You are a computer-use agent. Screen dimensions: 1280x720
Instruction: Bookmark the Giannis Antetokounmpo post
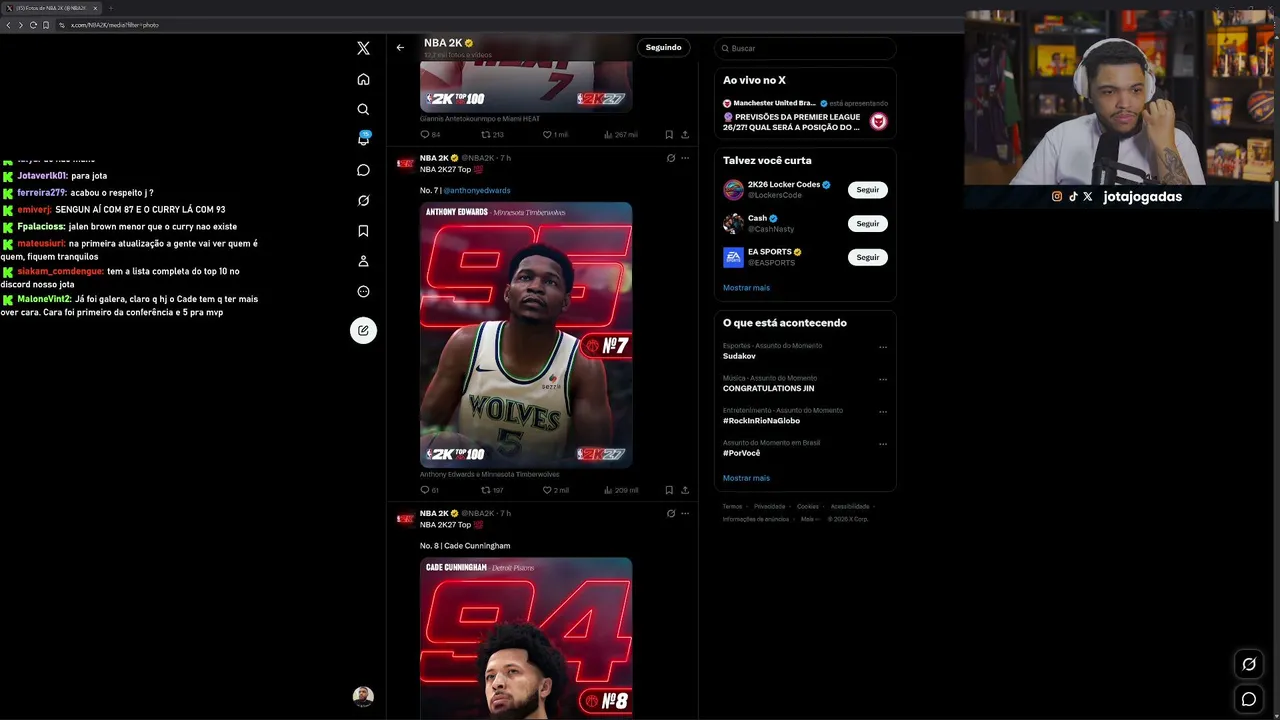[x=669, y=134]
